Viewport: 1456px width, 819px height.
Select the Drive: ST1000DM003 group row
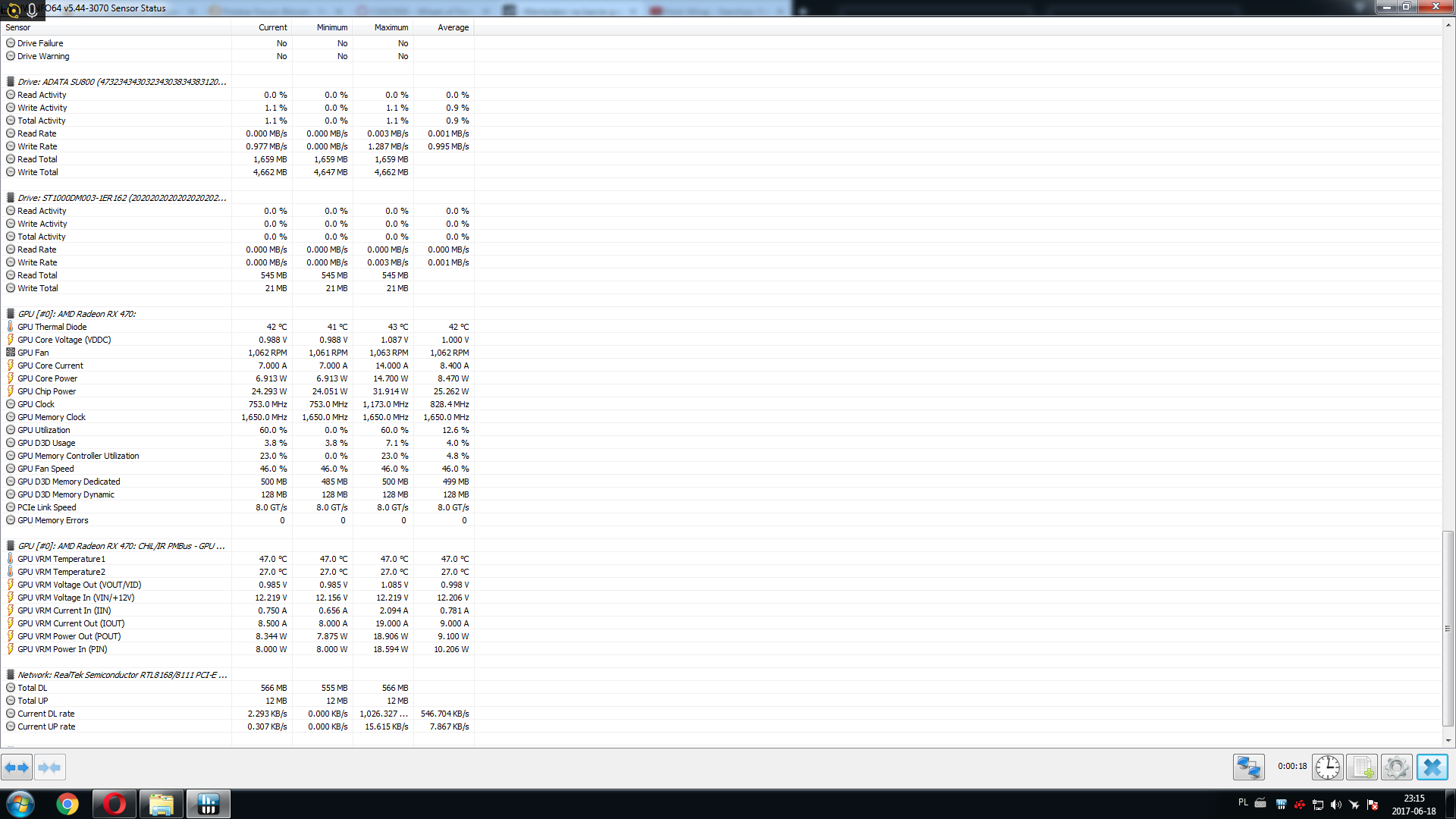pos(237,198)
